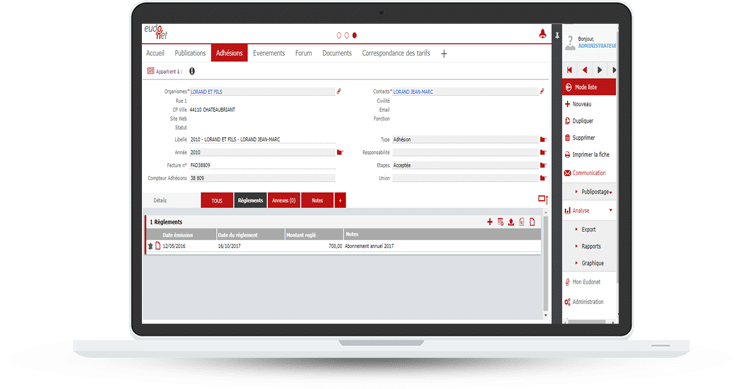Add a new règlement with the plus icon
This screenshot has height=389, width=735.
click(489, 222)
